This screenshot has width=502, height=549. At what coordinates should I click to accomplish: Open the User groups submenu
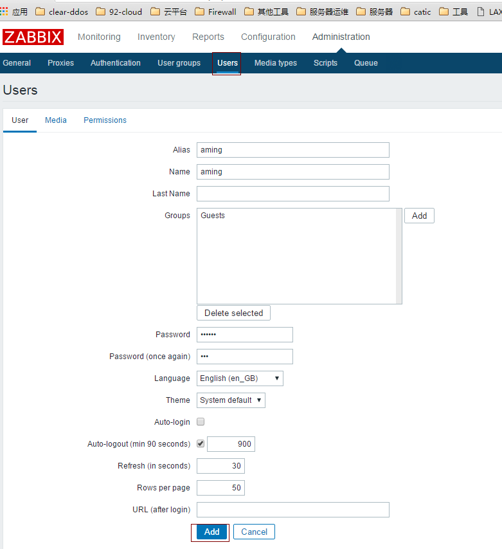pos(179,63)
